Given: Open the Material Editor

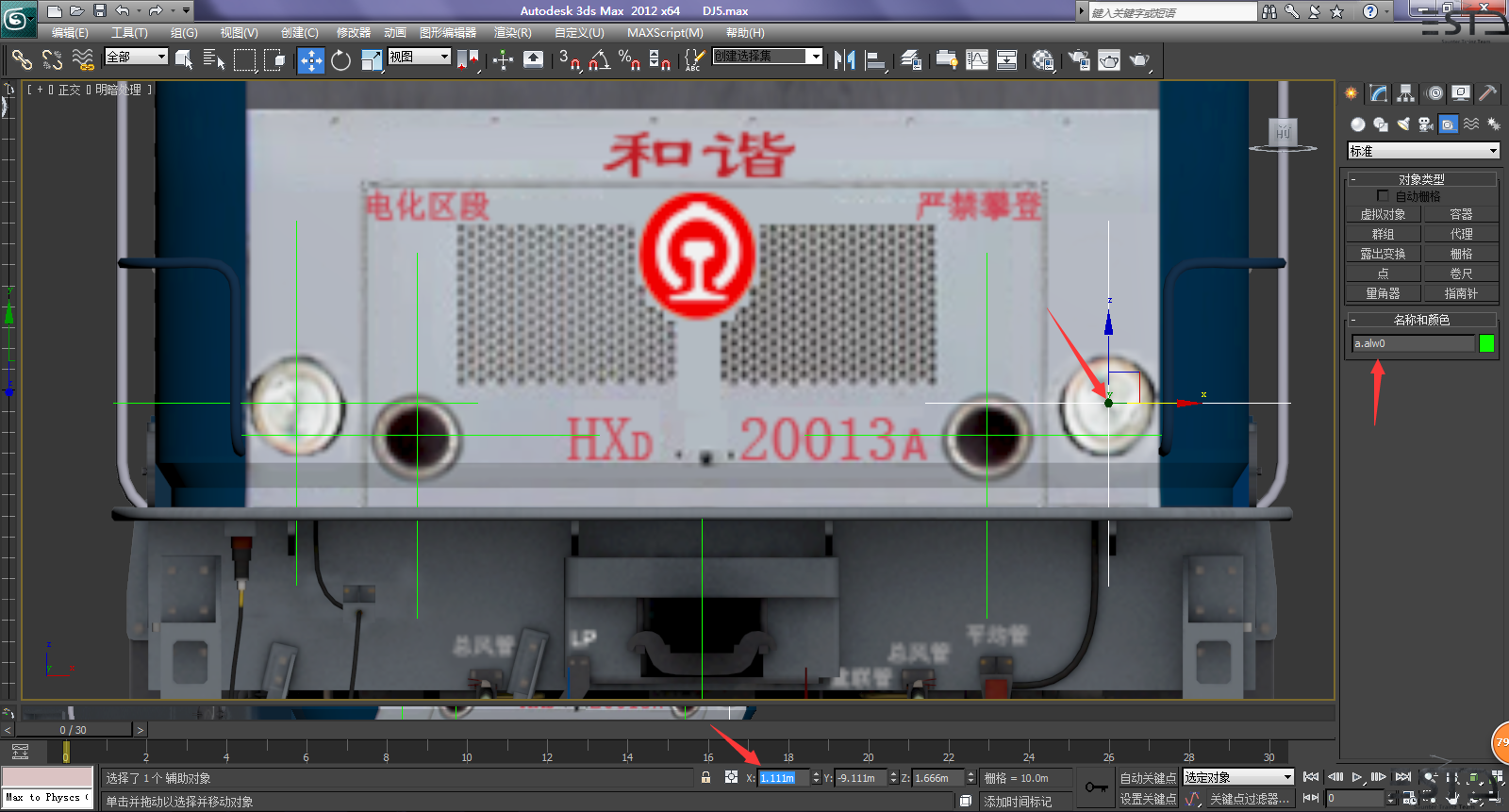Looking at the screenshot, I should pyautogui.click(x=1043, y=59).
